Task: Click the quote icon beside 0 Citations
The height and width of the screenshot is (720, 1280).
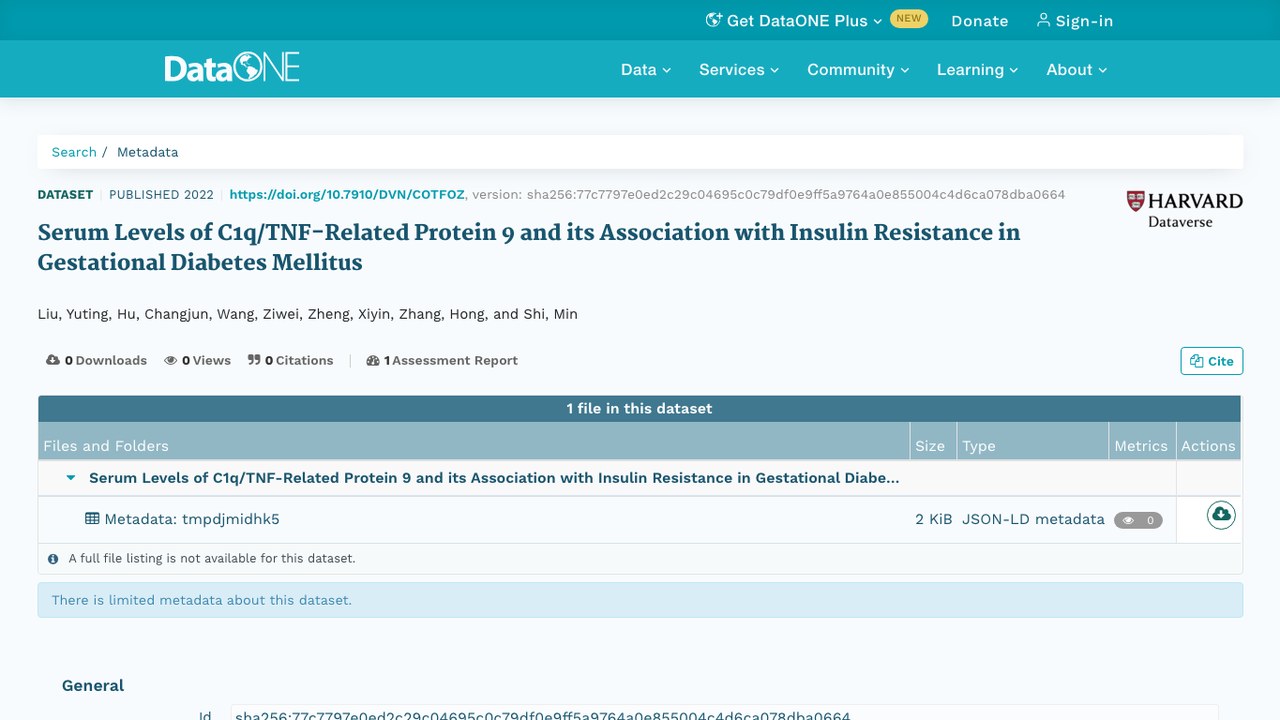Action: point(254,360)
